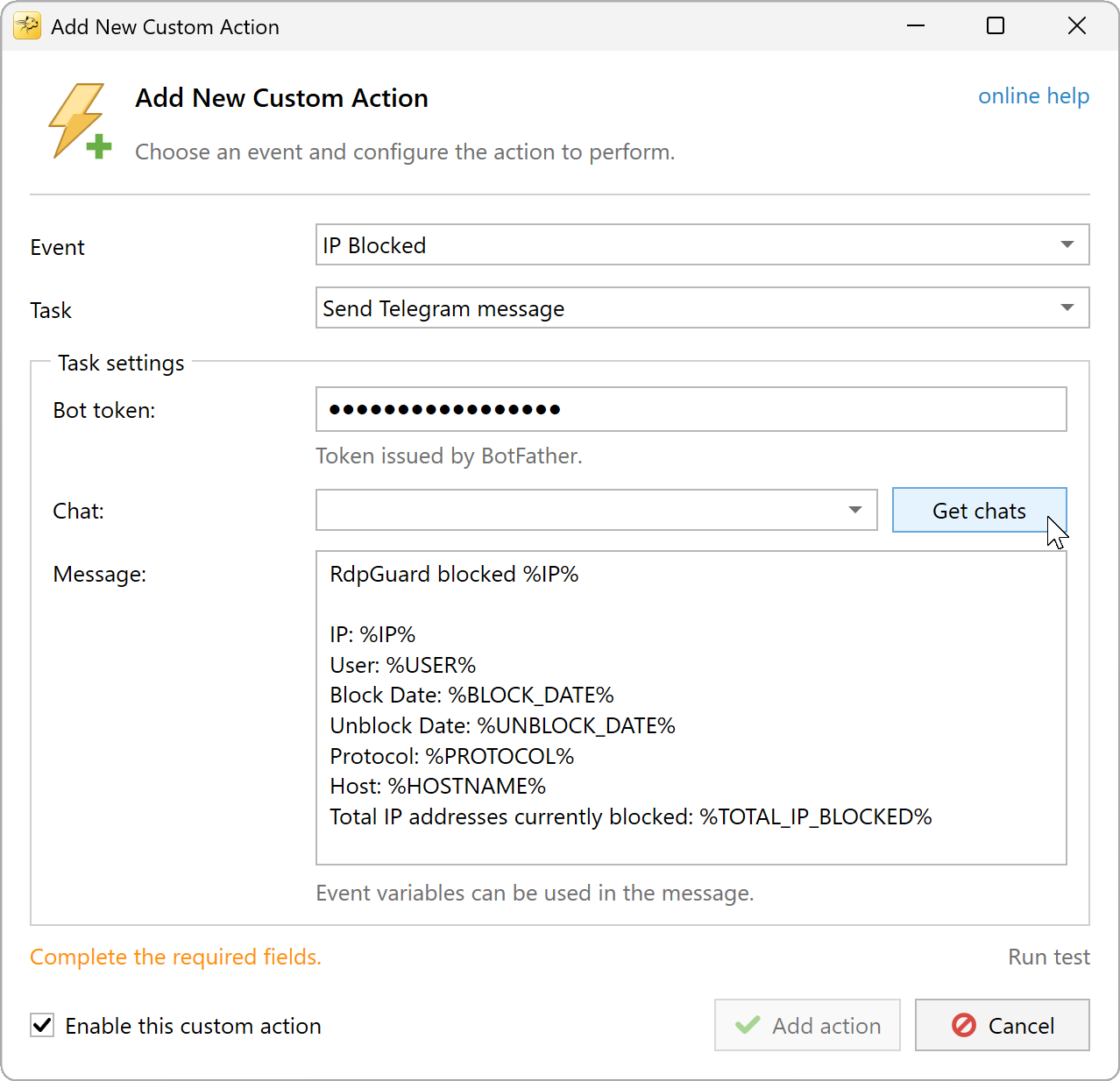Open the Task dropdown showing Send Telegram message
The height and width of the screenshot is (1081, 1120).
[702, 307]
